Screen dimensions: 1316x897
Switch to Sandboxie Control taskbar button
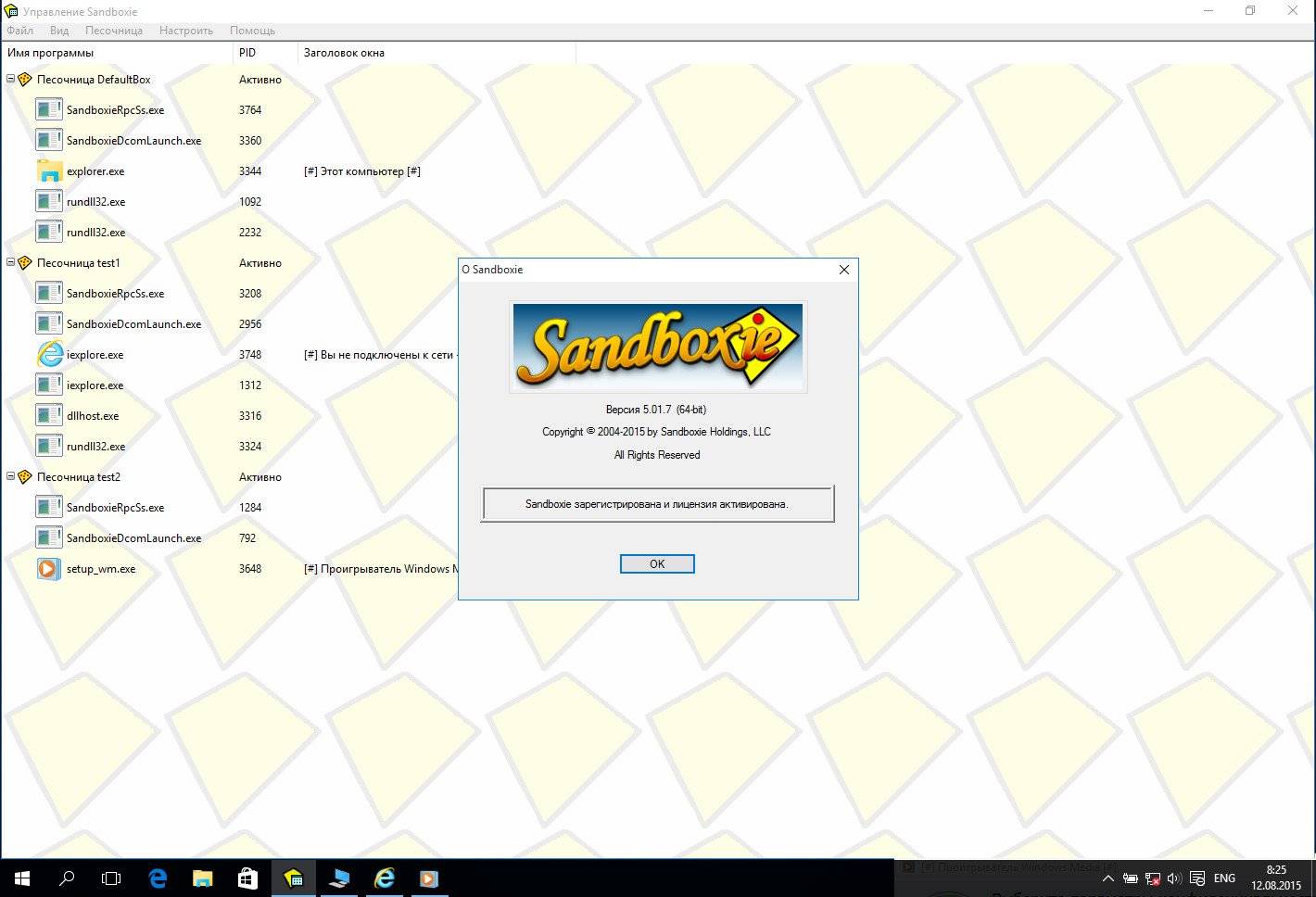click(293, 878)
